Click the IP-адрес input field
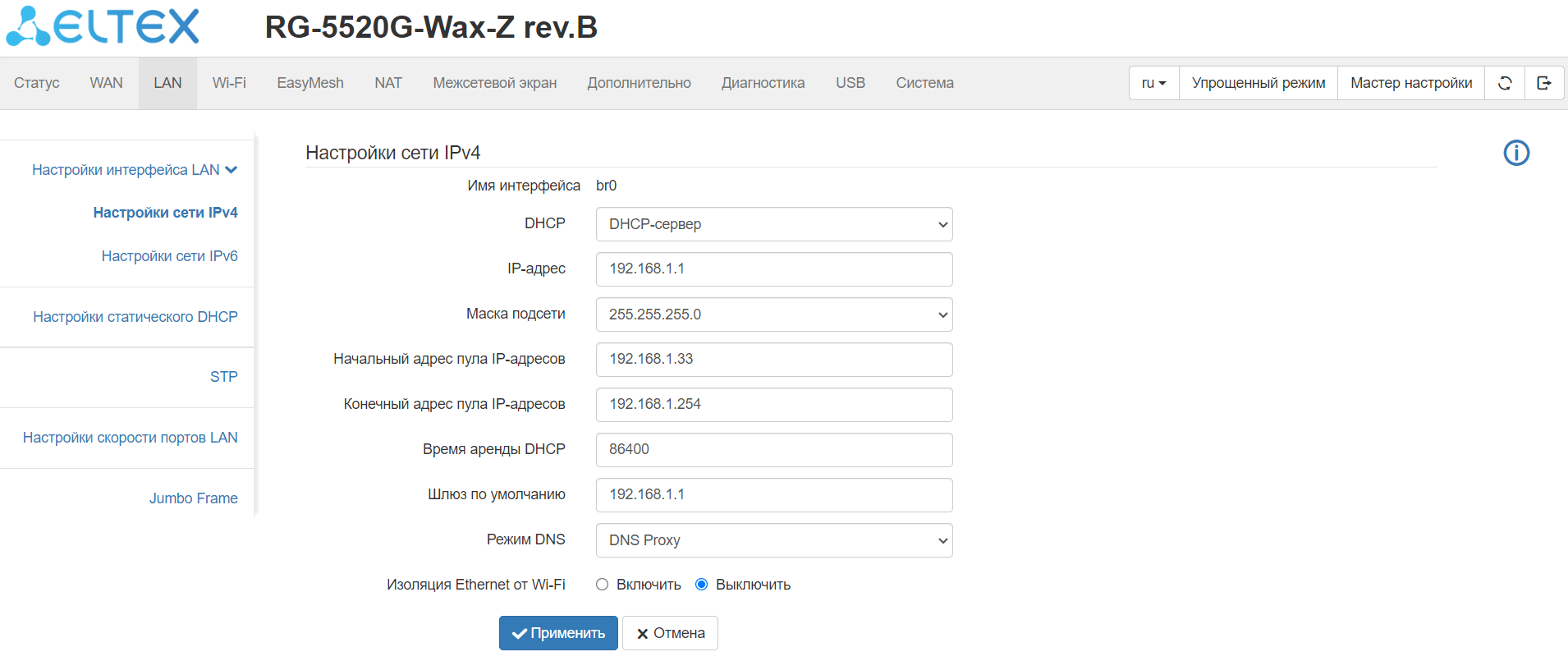Image resolution: width=1568 pixels, height=661 pixels. [x=774, y=269]
